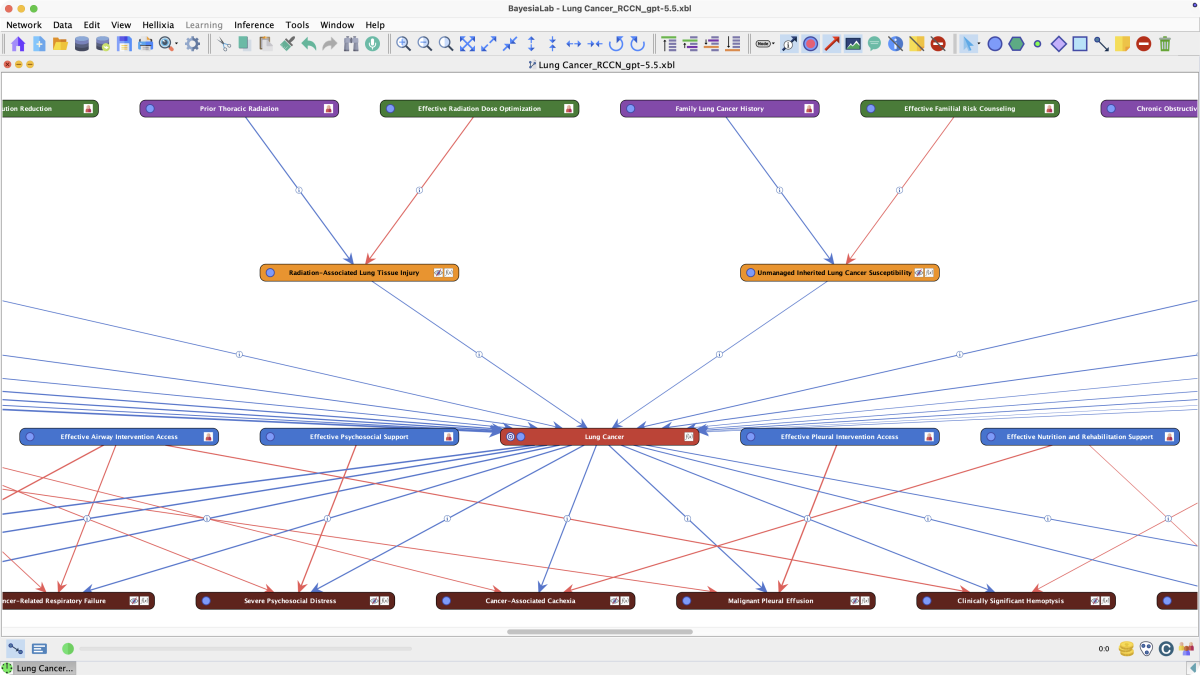The height and width of the screenshot is (675, 1200).
Task: Open the Tools menu
Action: (x=297, y=25)
